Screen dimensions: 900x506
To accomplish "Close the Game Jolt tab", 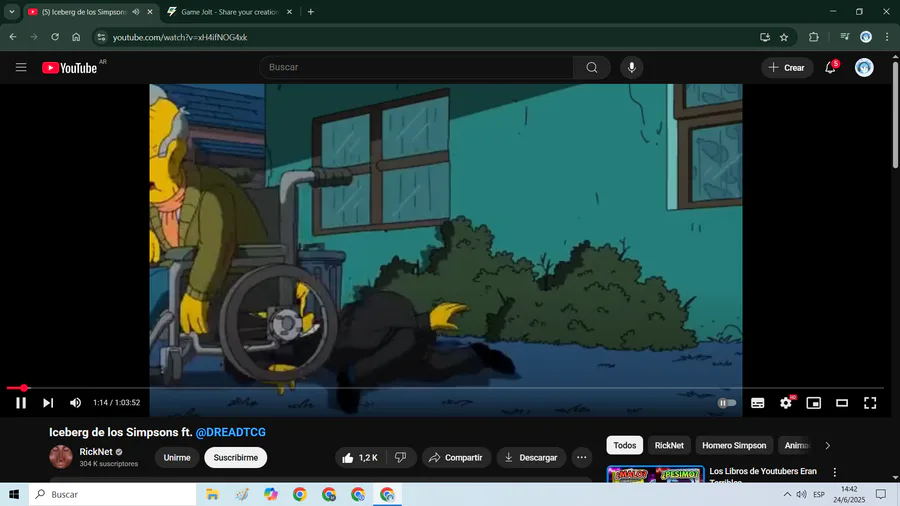I will (289, 11).
